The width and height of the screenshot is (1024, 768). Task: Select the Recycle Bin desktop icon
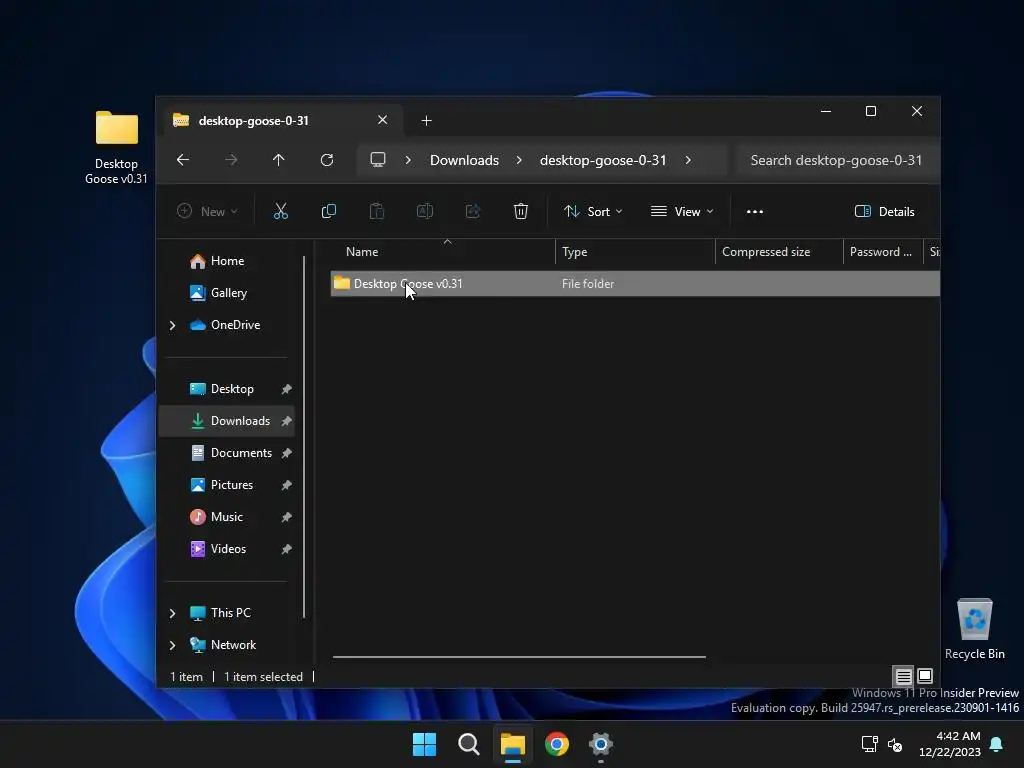pos(974,628)
